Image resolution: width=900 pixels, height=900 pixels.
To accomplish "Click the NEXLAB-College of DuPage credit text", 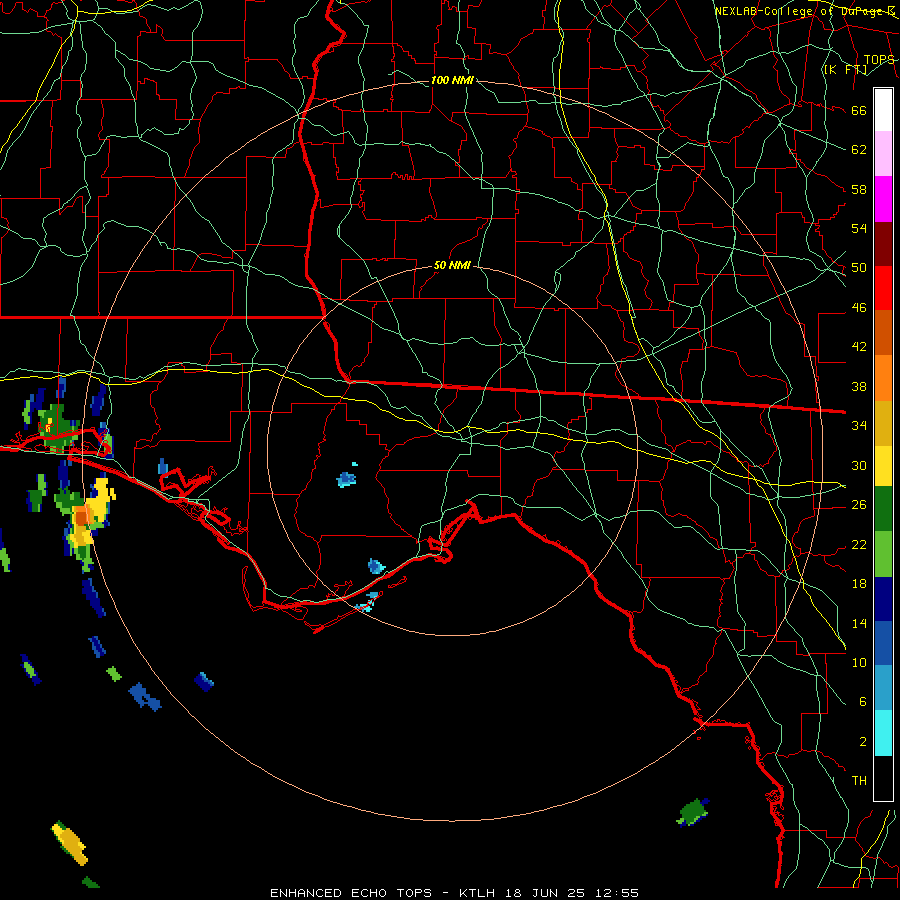I will click(804, 11).
